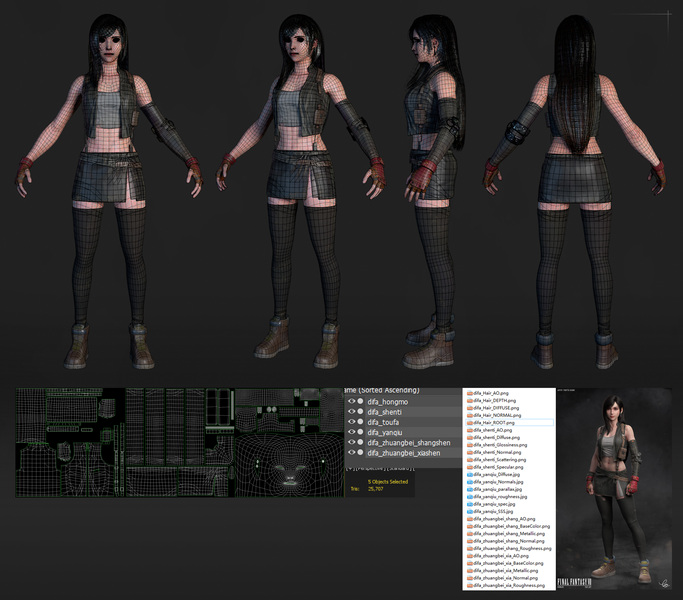The height and width of the screenshot is (600, 683).
Task: Click the round icon beside difa_zhuangbei_xiashen
Action: [360, 452]
